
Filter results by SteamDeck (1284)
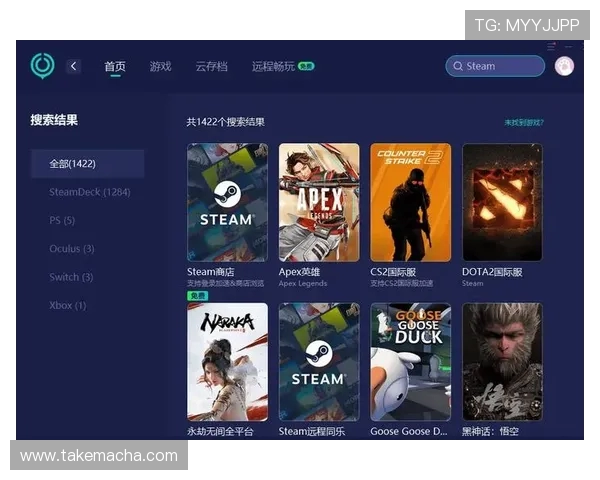click(x=90, y=192)
